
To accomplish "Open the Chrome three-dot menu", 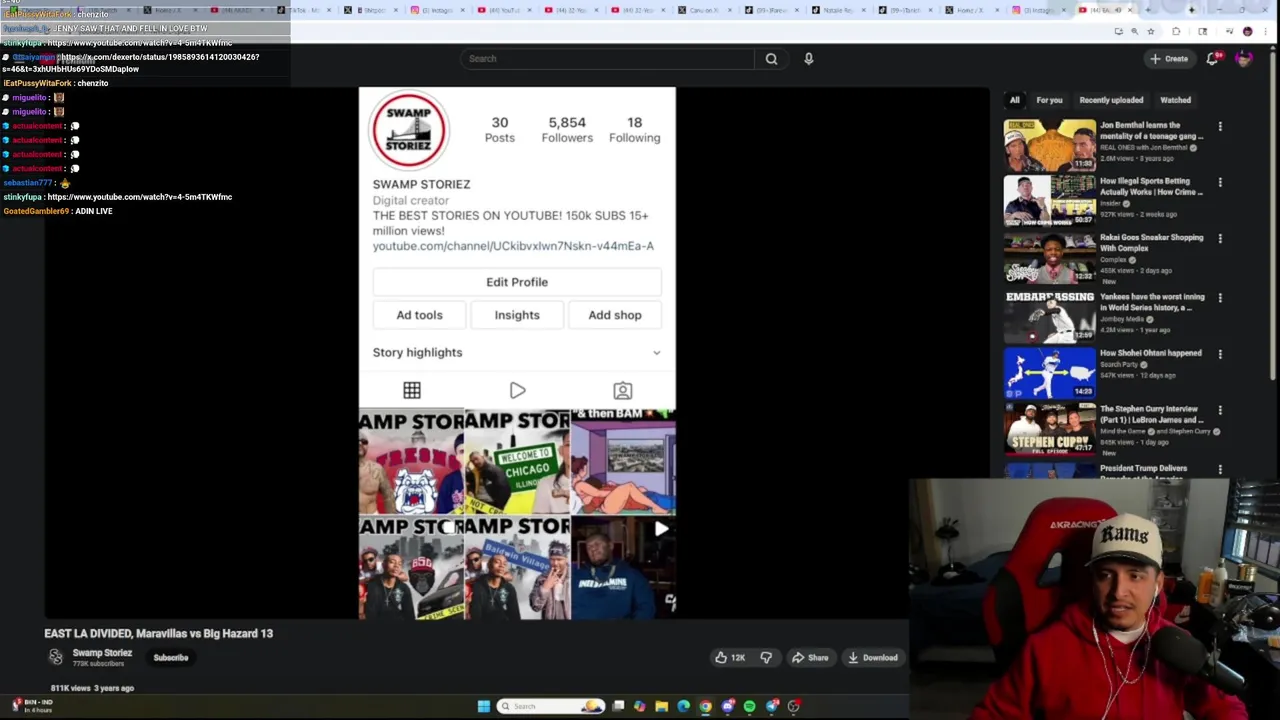I will click(1265, 31).
